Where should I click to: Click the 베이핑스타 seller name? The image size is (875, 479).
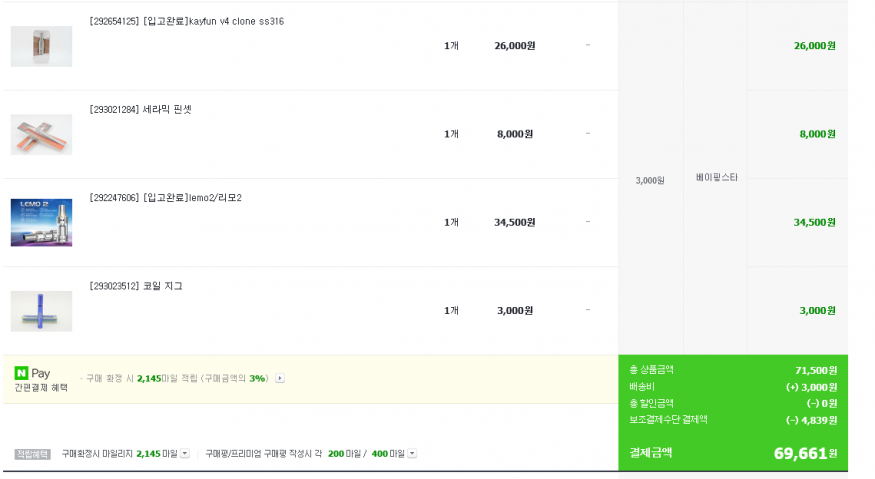(717, 178)
